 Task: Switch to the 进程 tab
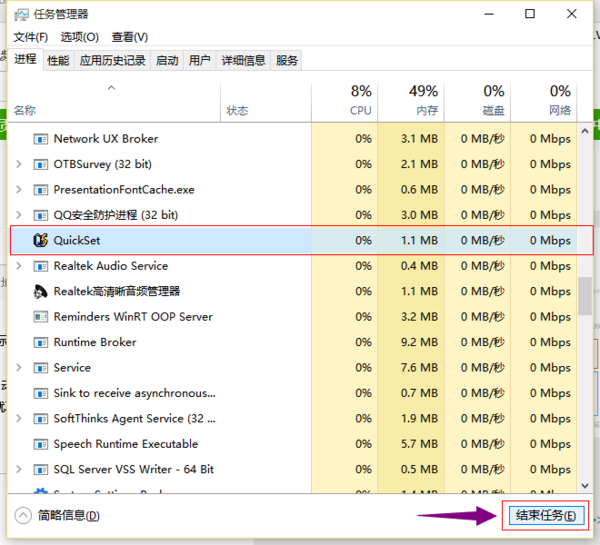pyautogui.click(x=25, y=59)
